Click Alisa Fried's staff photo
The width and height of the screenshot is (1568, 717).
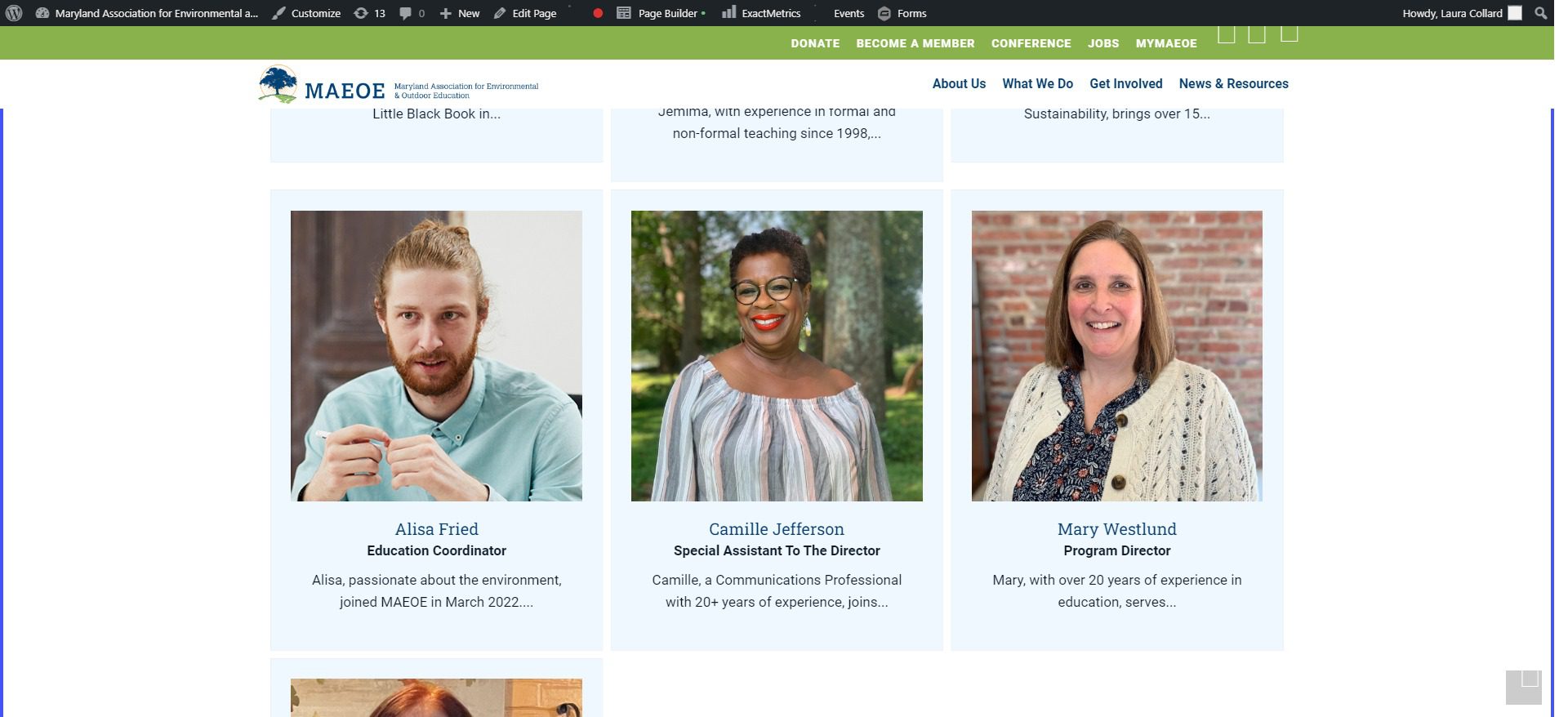[436, 356]
